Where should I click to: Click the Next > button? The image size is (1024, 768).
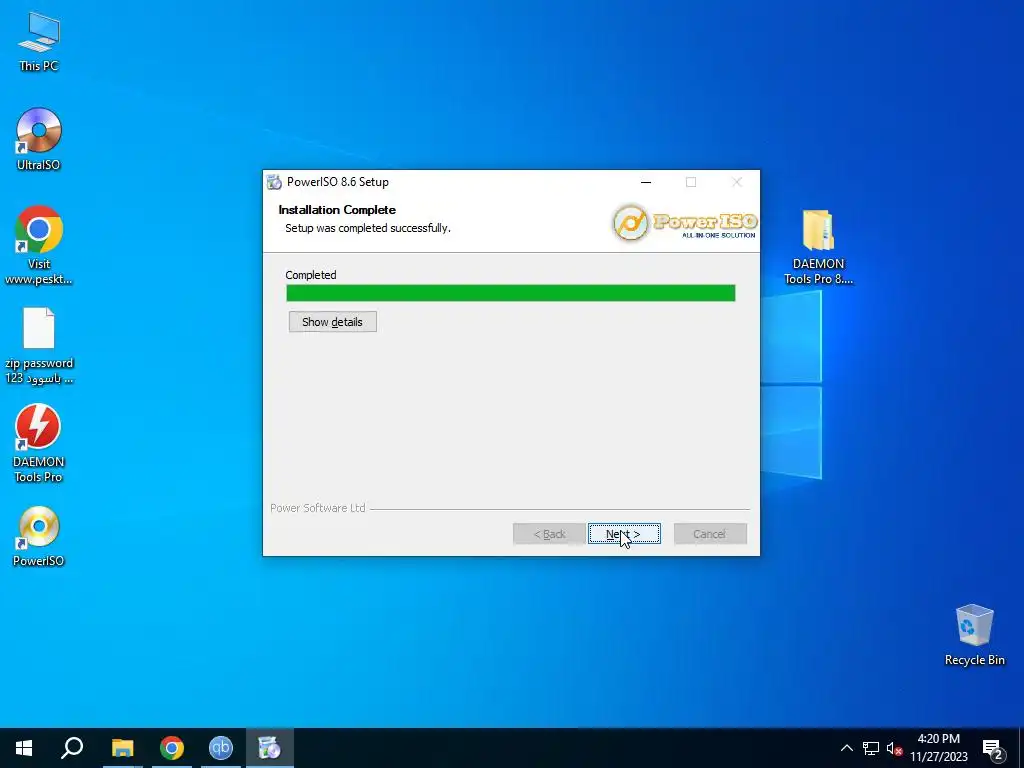624,534
